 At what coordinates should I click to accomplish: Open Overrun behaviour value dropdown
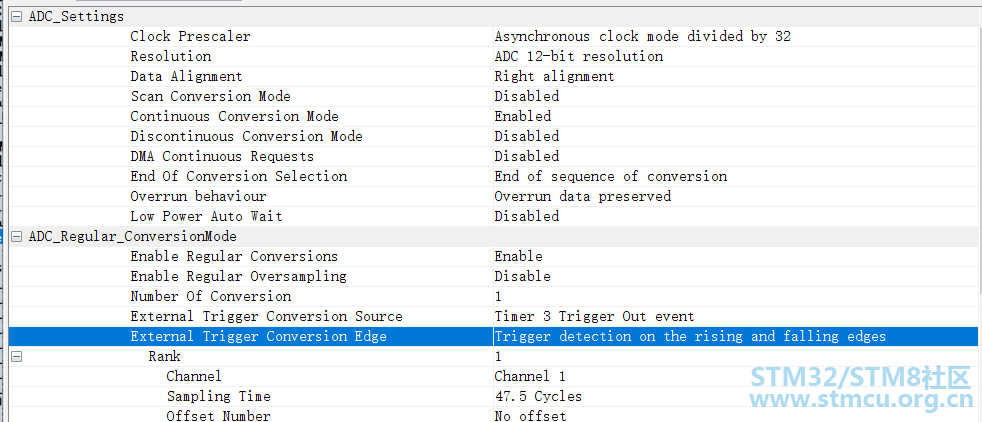point(582,196)
